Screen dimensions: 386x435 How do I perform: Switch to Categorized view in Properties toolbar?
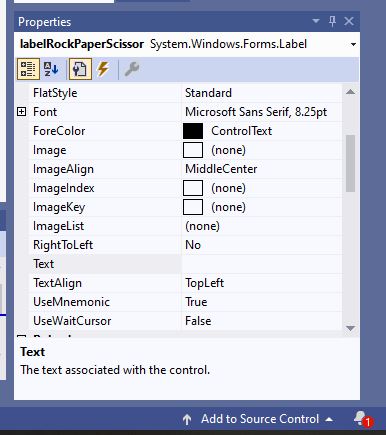pyautogui.click(x=28, y=69)
